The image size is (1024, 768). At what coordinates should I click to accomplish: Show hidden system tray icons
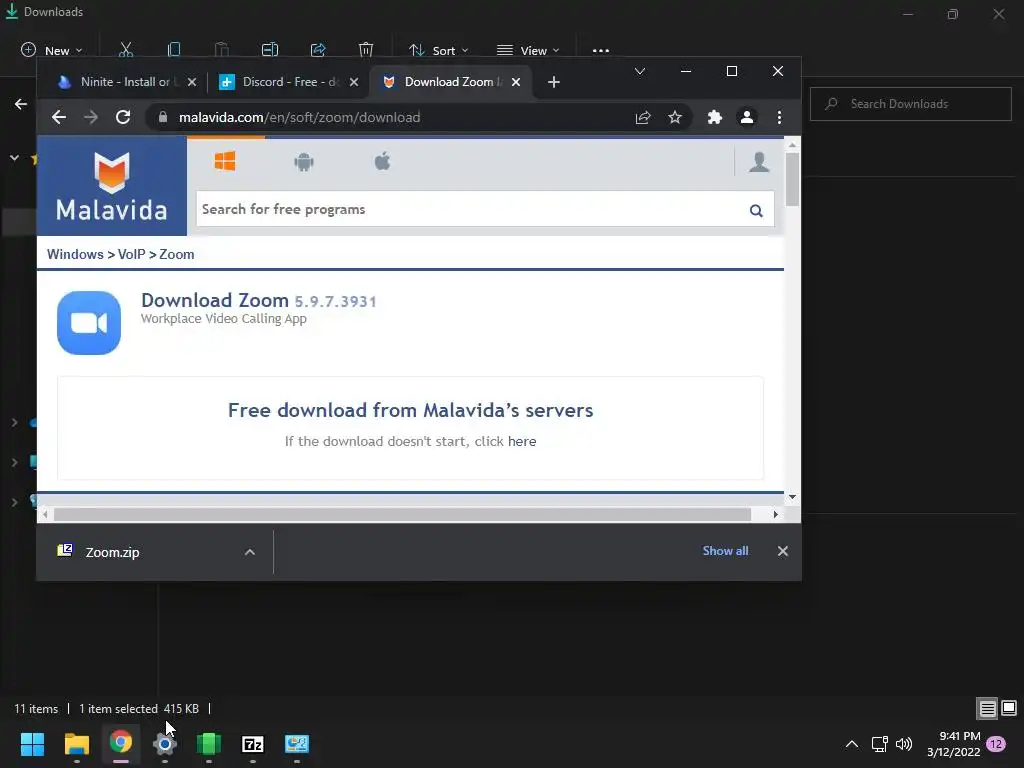(852, 744)
